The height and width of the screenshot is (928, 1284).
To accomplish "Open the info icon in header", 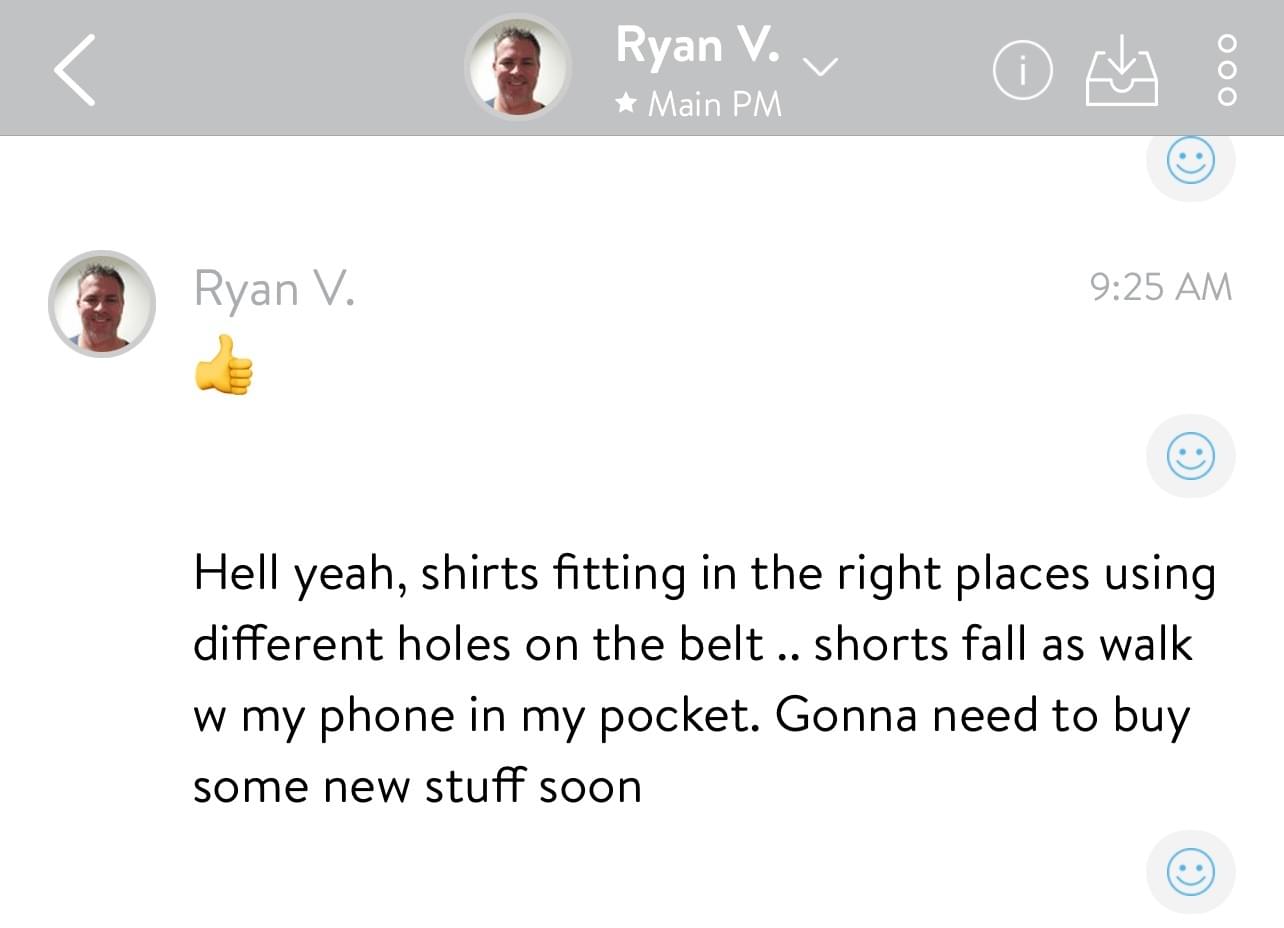I will point(1022,71).
